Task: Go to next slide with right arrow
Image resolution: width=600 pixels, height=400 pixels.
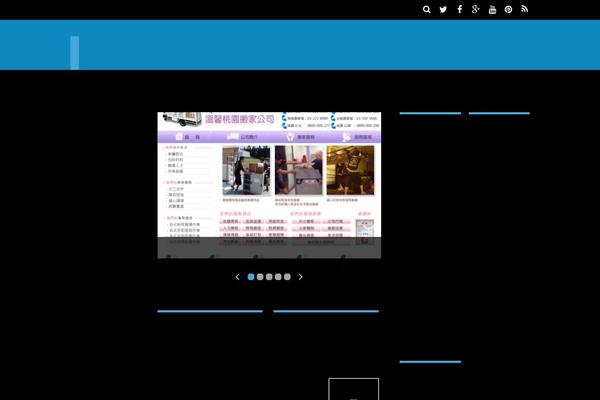Action: (300, 277)
